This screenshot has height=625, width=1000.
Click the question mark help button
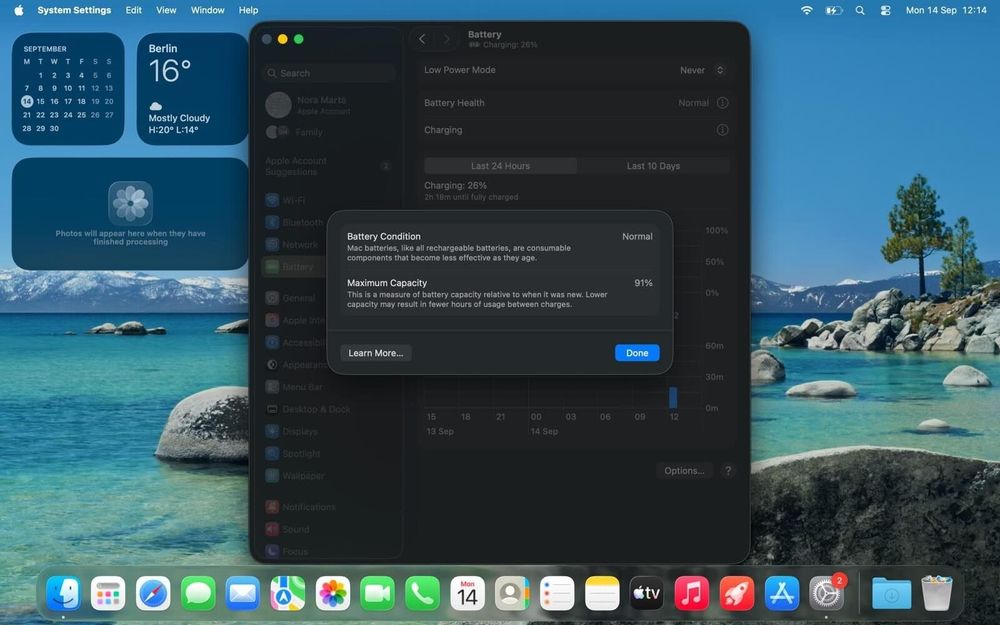click(728, 471)
